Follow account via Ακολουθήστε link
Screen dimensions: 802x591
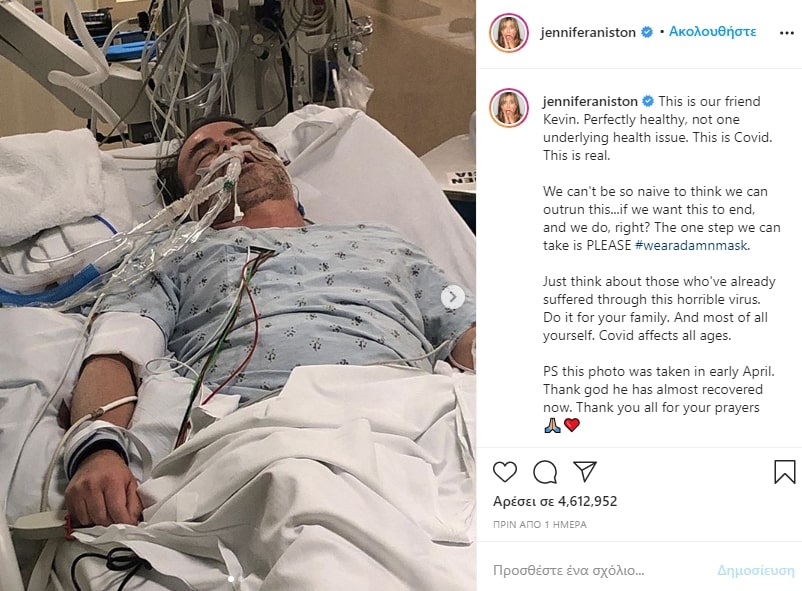712,32
